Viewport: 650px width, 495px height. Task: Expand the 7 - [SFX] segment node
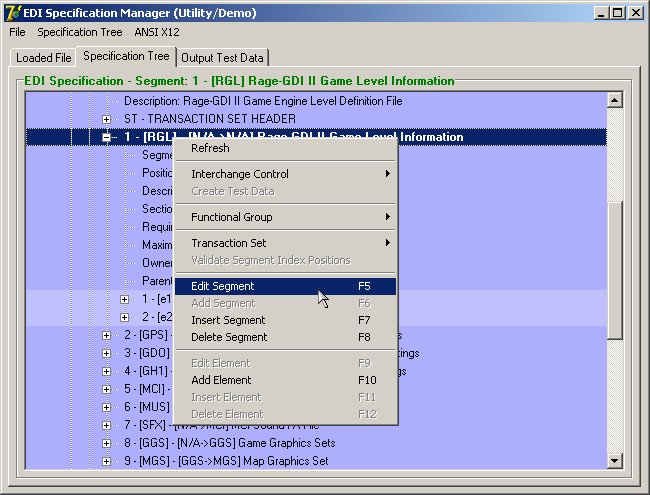click(107, 425)
